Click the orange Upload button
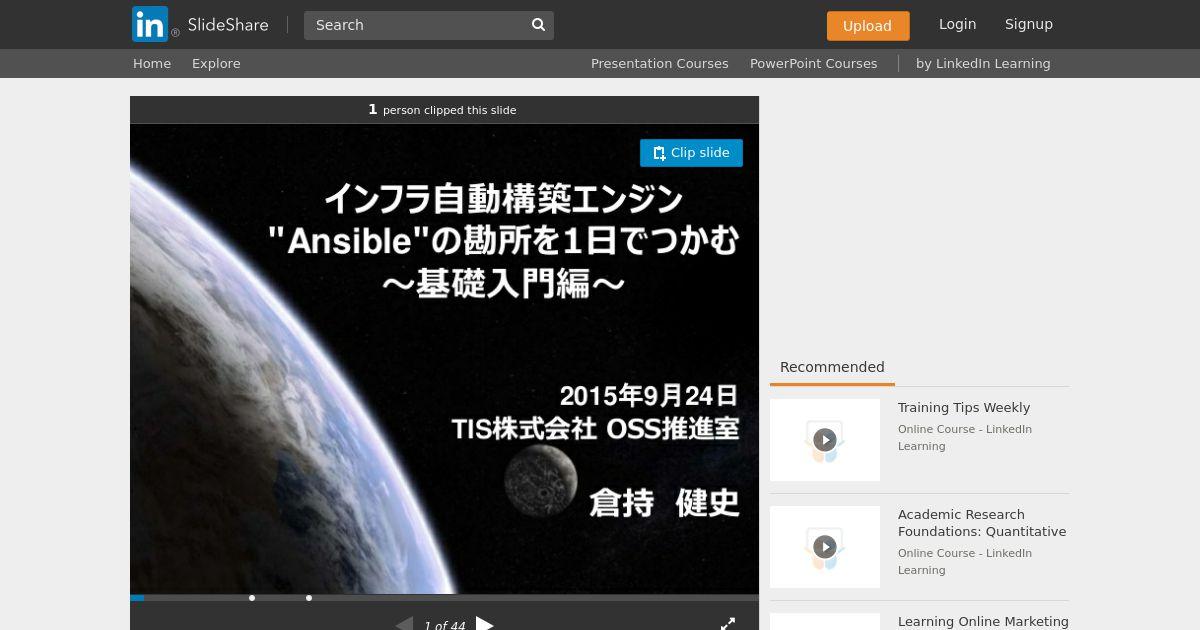Viewport: 1200px width, 630px height. pyautogui.click(x=868, y=26)
